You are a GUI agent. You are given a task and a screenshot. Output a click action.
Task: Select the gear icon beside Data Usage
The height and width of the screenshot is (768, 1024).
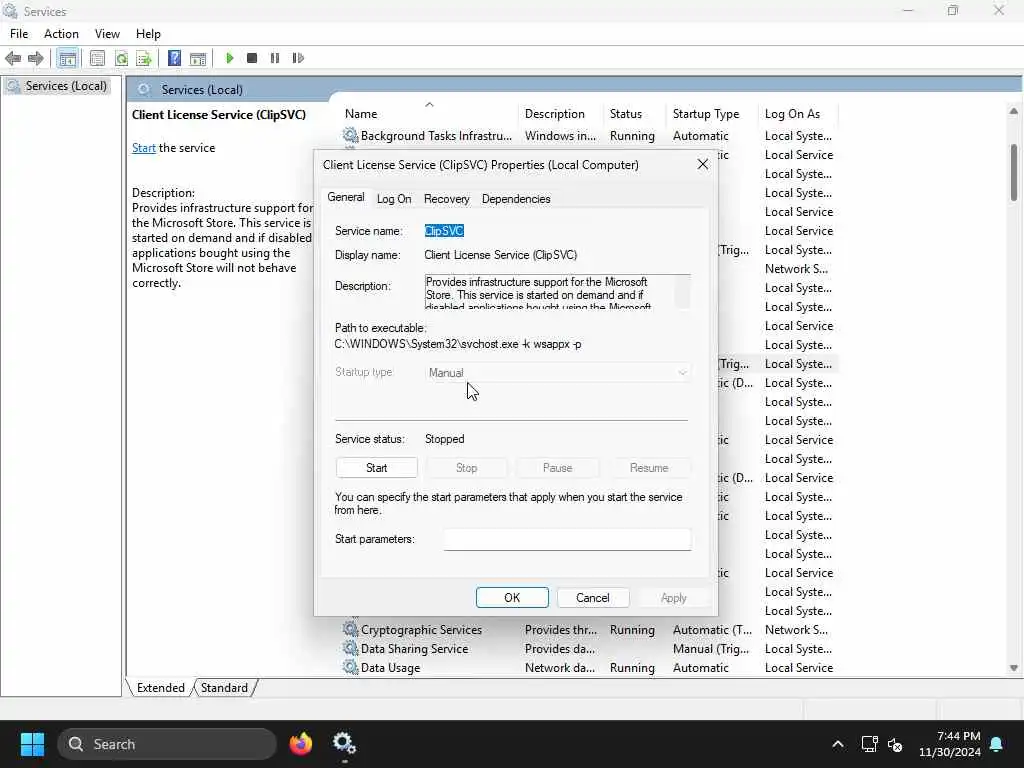coord(350,667)
